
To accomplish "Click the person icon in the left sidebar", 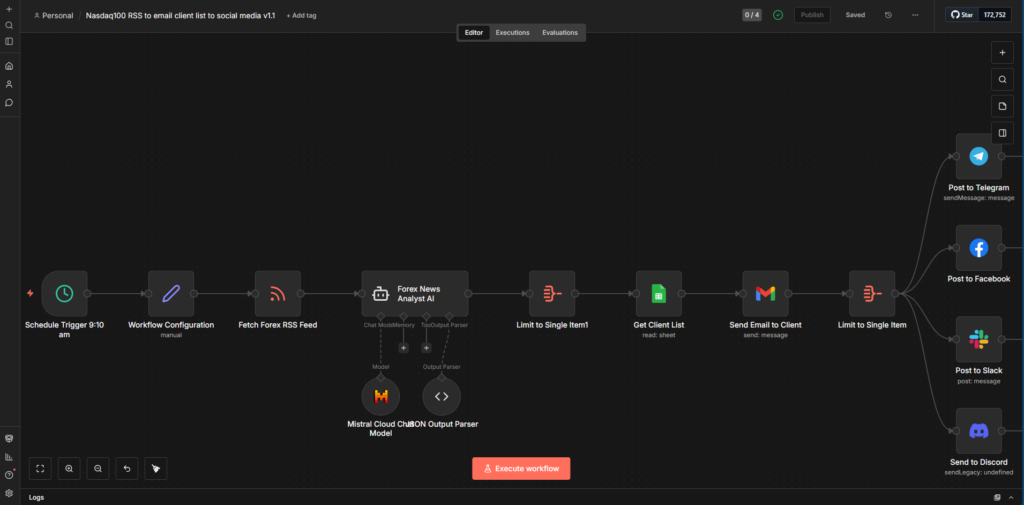I will click(x=9, y=84).
